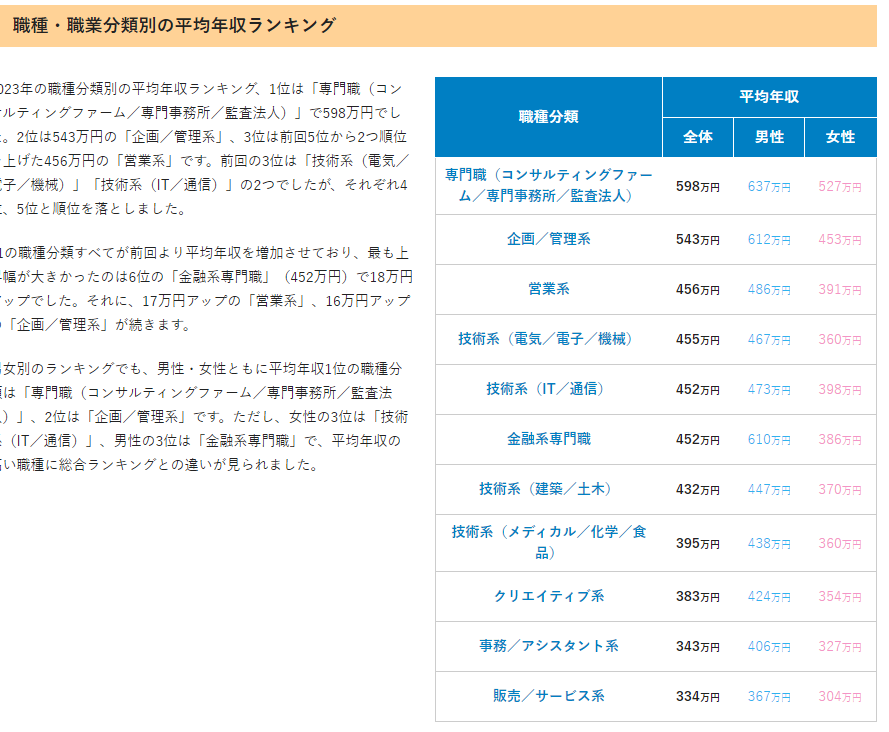Image resolution: width=889 pixels, height=732 pixels.
Task: Select the 技術系（電気／電子／機械） link
Action: point(548,339)
